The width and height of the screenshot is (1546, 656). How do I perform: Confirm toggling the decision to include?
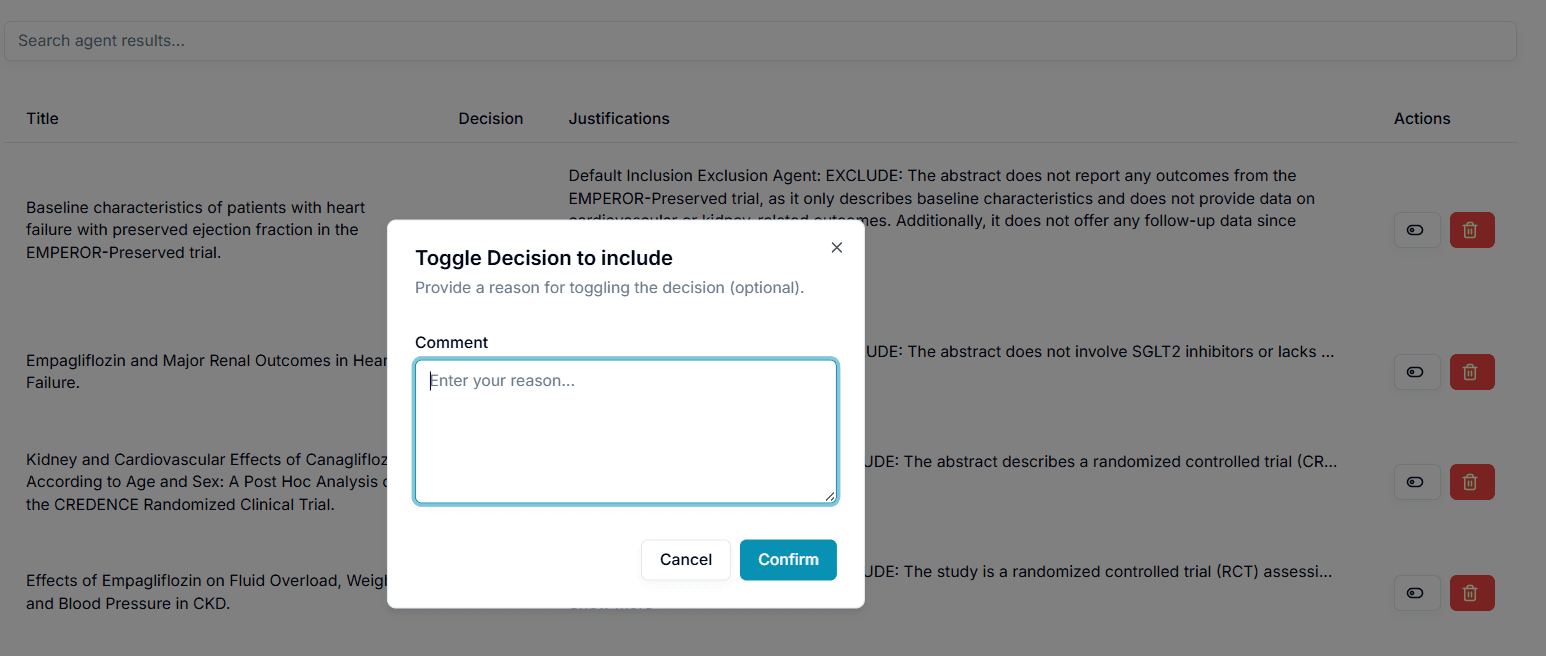tap(788, 560)
